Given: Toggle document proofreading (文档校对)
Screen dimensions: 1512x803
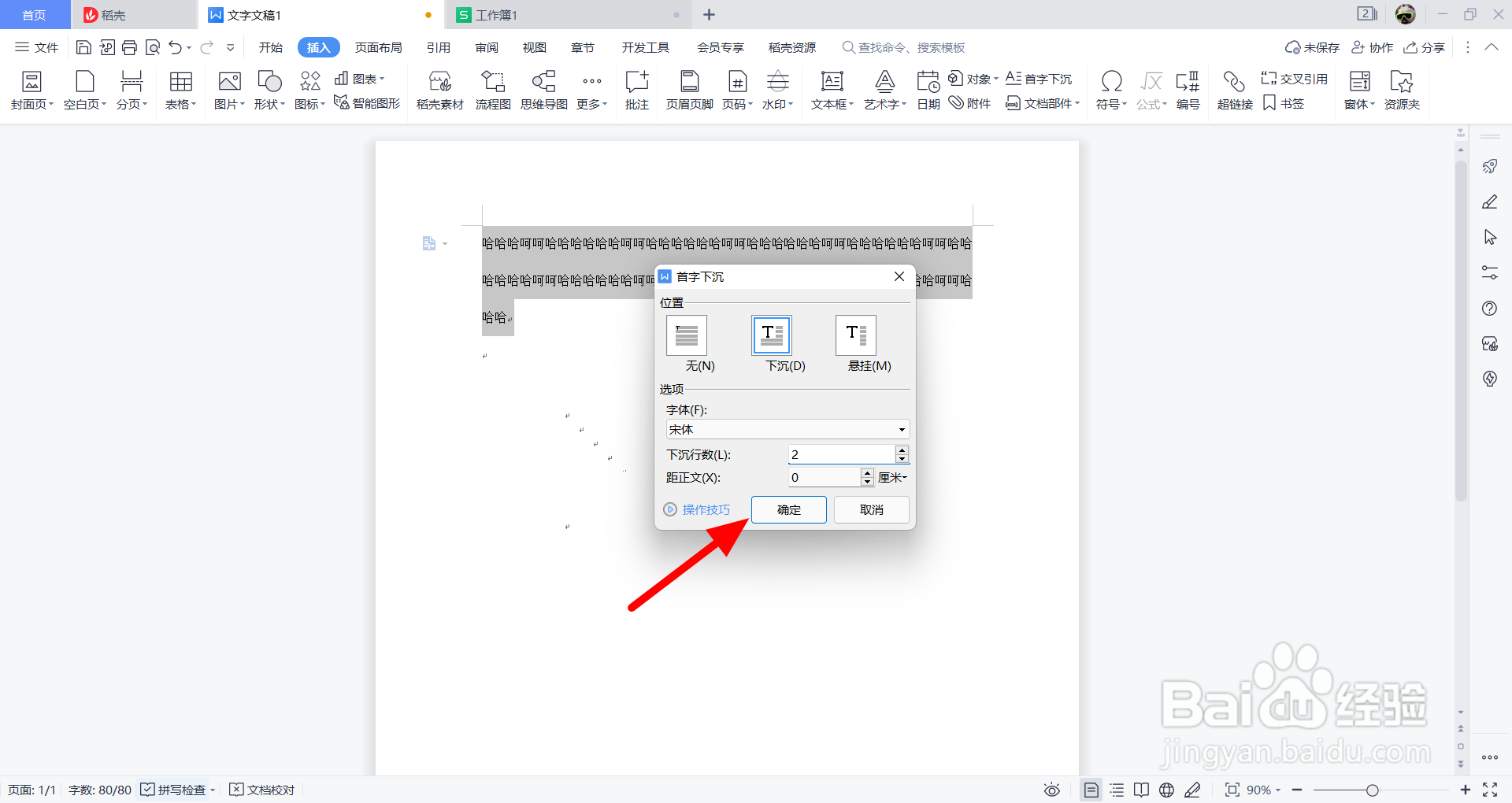Looking at the screenshot, I should [x=262, y=790].
